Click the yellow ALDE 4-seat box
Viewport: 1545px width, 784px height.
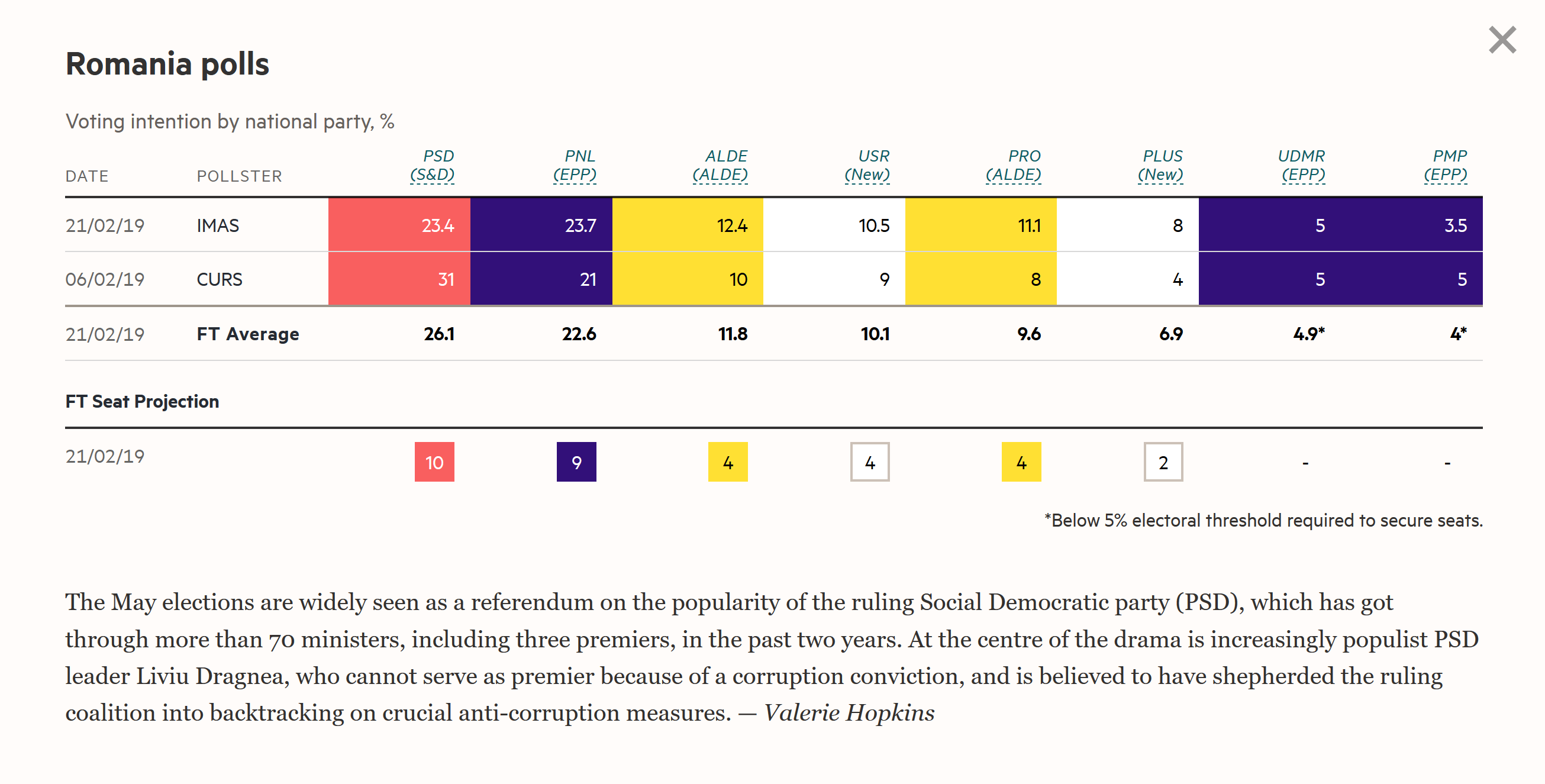[727, 462]
